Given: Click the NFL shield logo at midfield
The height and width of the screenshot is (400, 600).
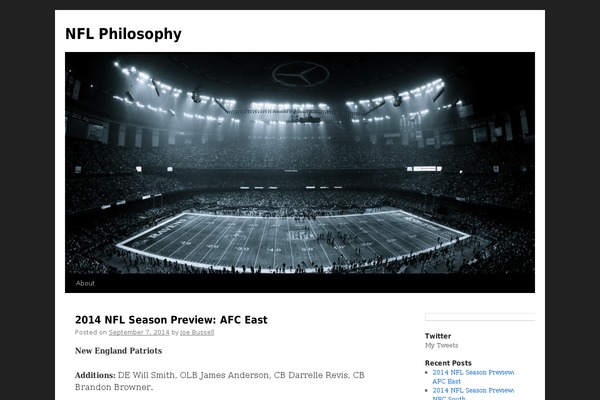Looking at the screenshot, I should tap(302, 235).
